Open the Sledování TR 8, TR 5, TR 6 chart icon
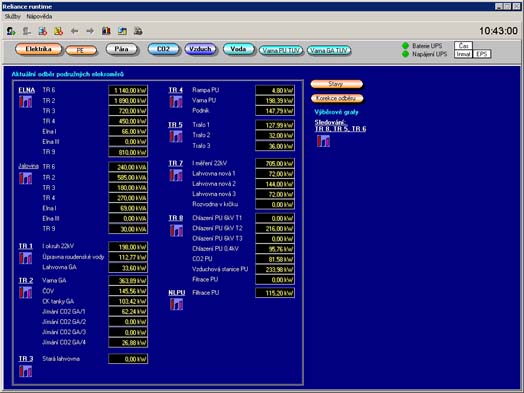 pyautogui.click(x=323, y=141)
